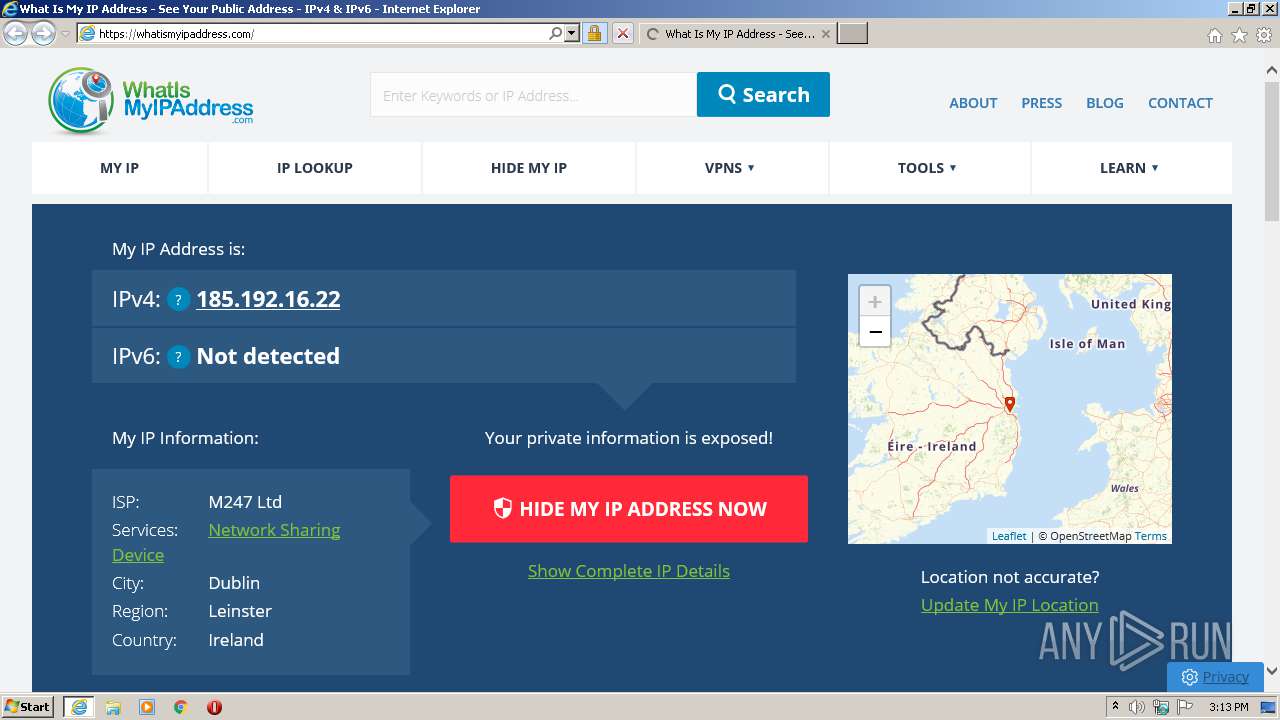The height and width of the screenshot is (720, 1280).
Task: Click the volume speaker tray icon
Action: point(1136,707)
